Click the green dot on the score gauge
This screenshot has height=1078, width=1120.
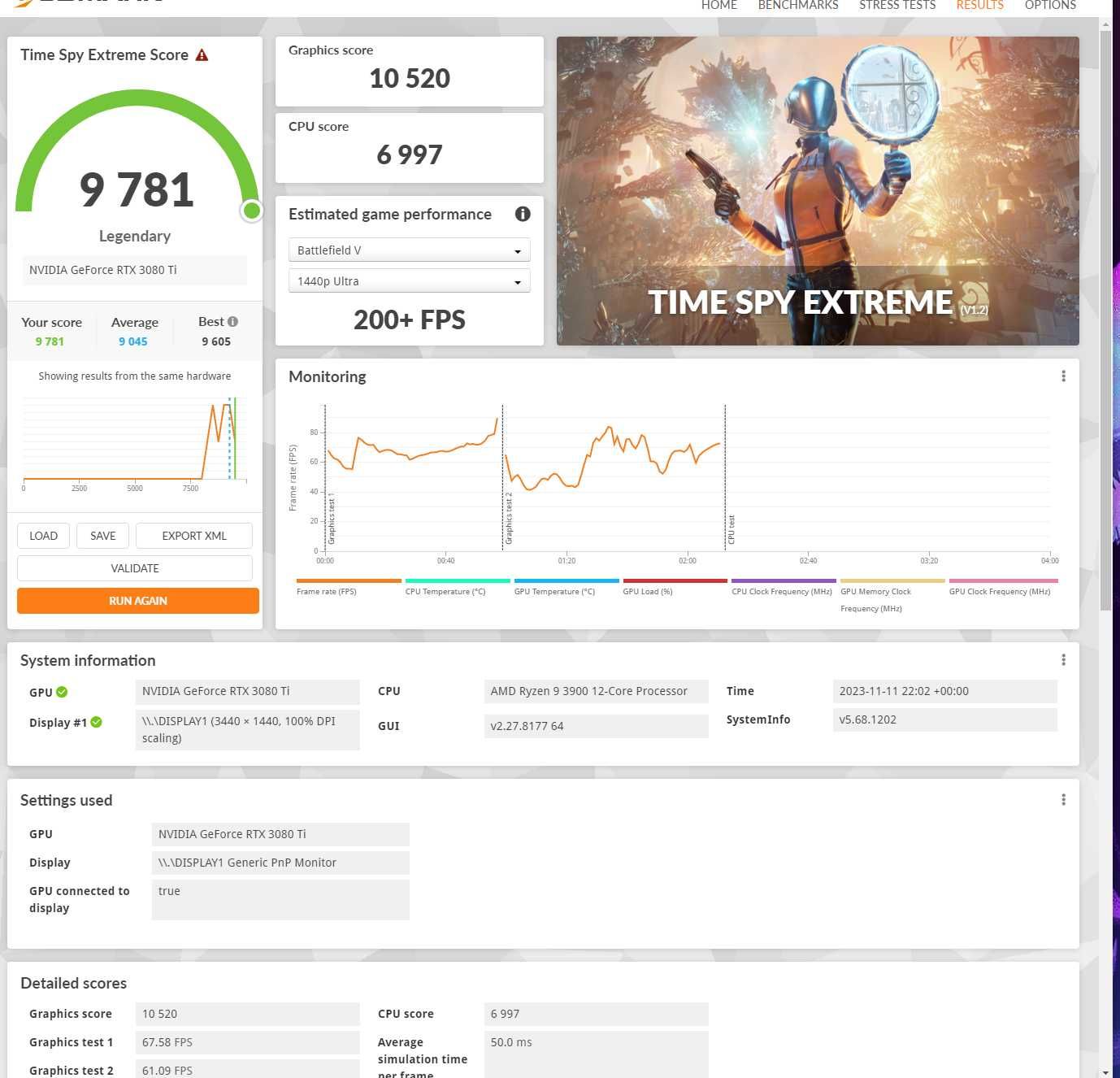pos(252,211)
